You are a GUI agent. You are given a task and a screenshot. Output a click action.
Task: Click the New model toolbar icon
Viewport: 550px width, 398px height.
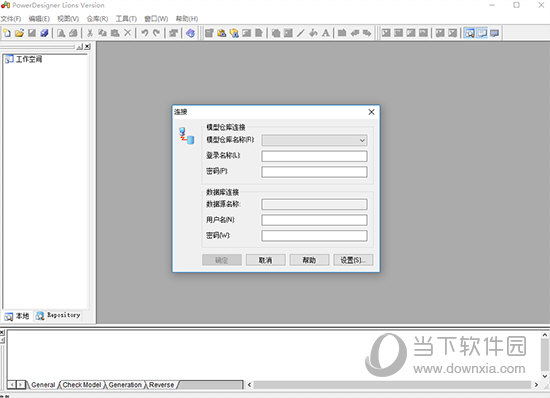click(x=7, y=33)
